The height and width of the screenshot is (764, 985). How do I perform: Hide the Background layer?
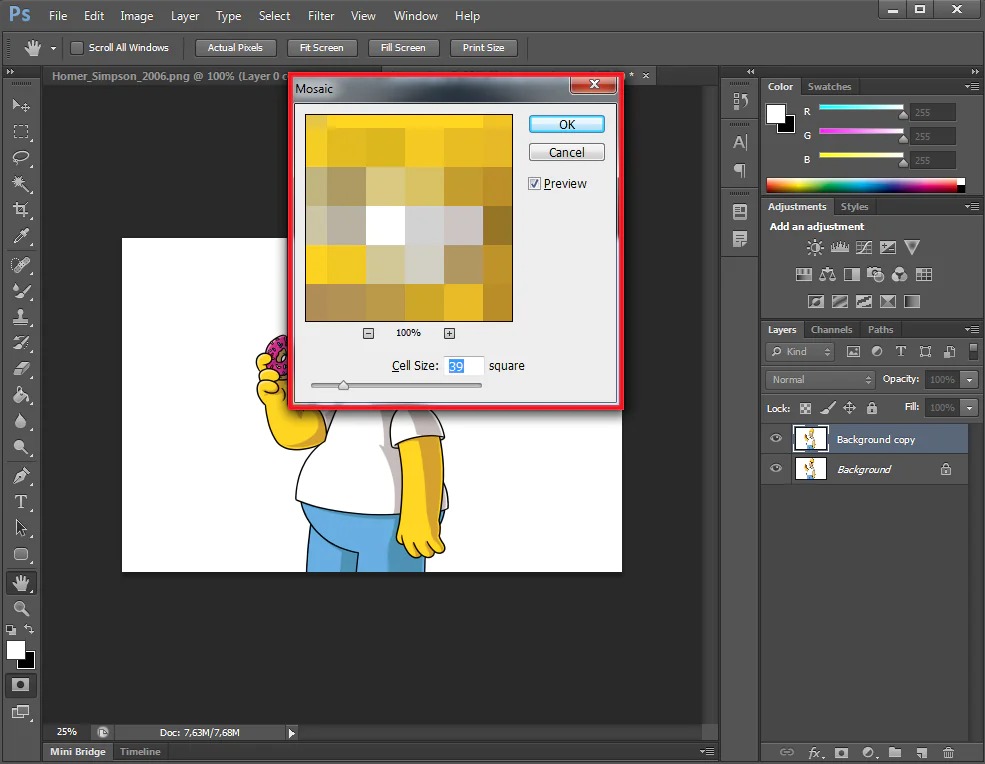click(x=776, y=469)
